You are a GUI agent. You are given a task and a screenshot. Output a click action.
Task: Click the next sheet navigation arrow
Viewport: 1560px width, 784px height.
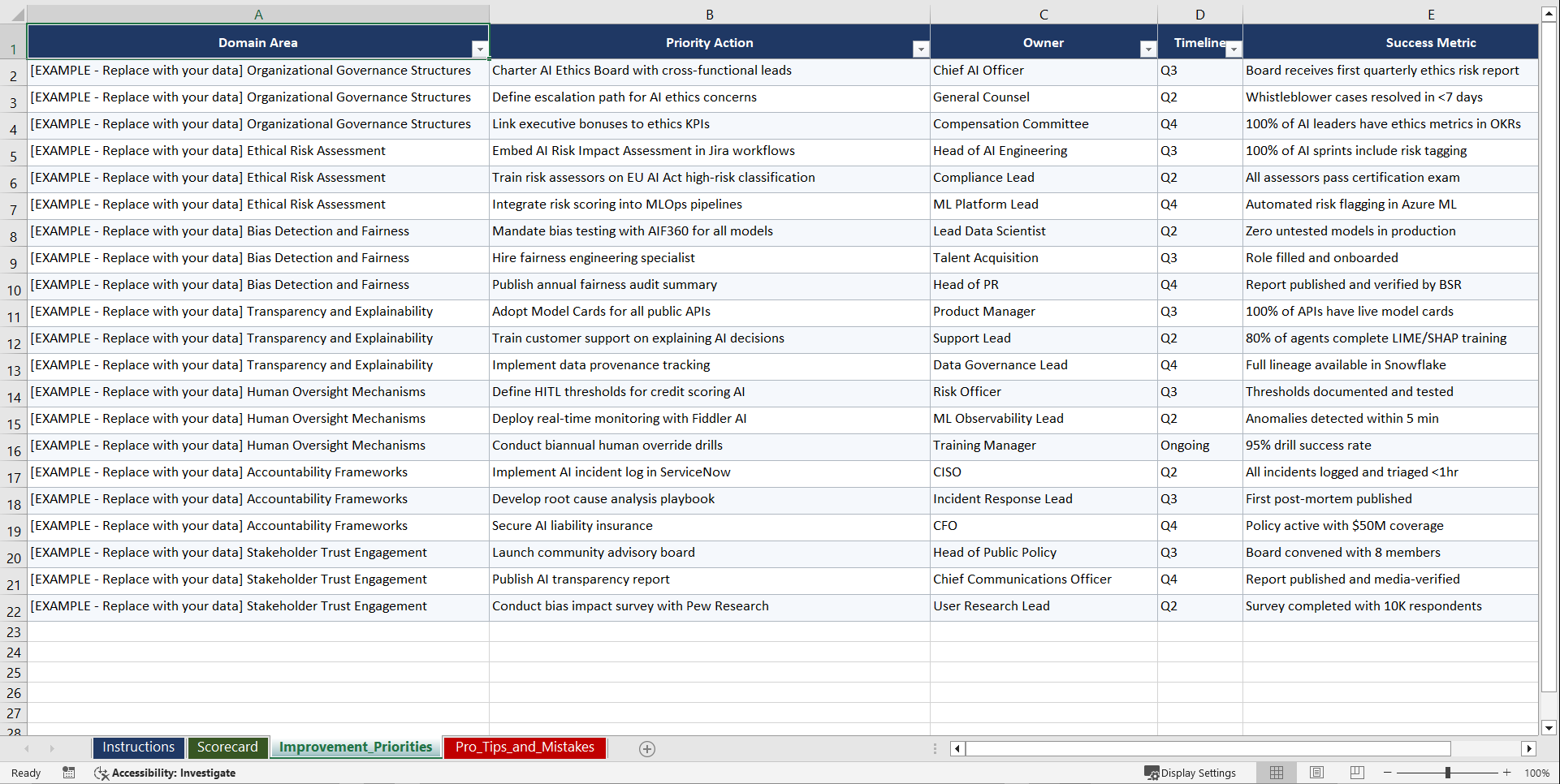tap(51, 748)
